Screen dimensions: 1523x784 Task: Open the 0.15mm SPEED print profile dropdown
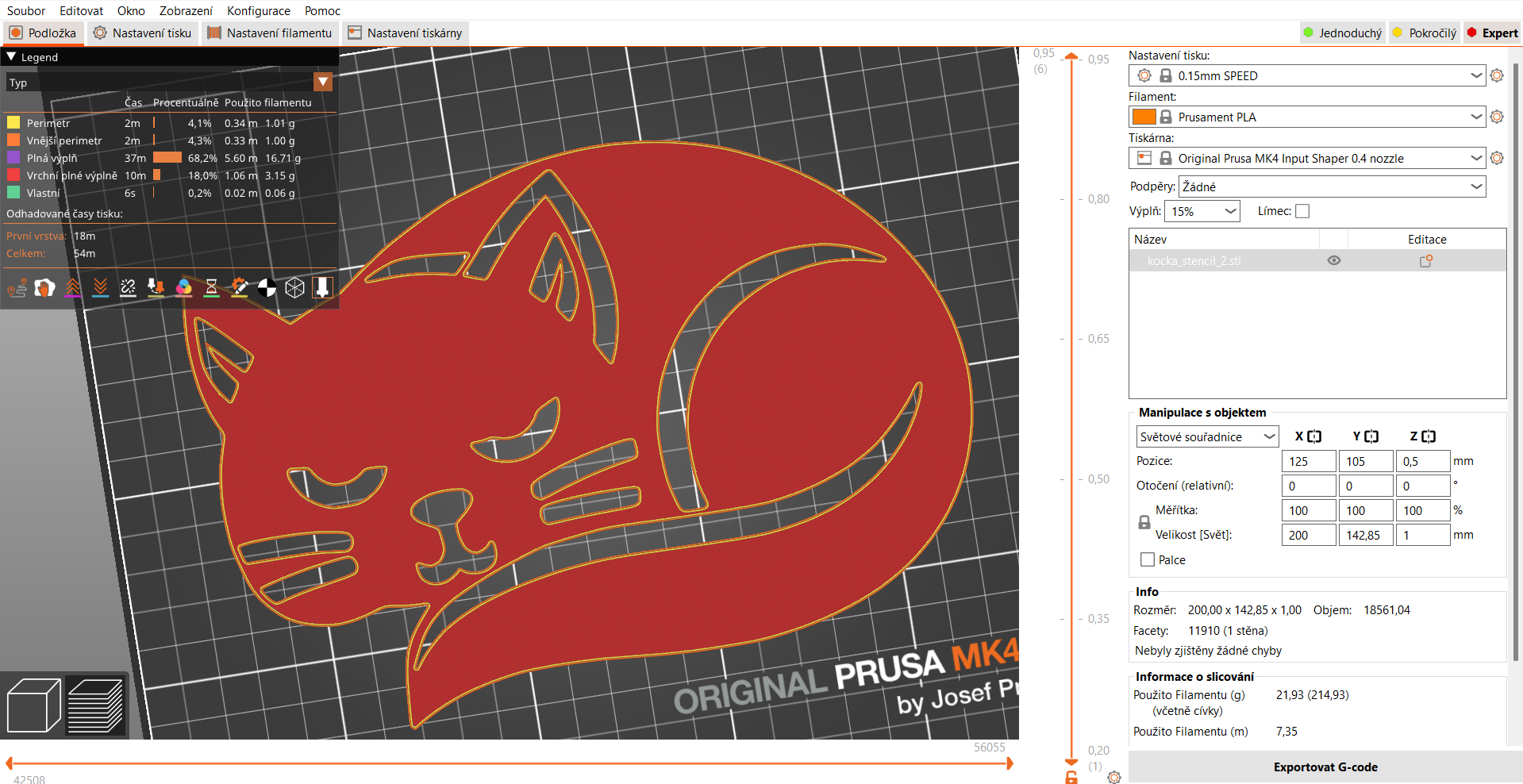1306,75
